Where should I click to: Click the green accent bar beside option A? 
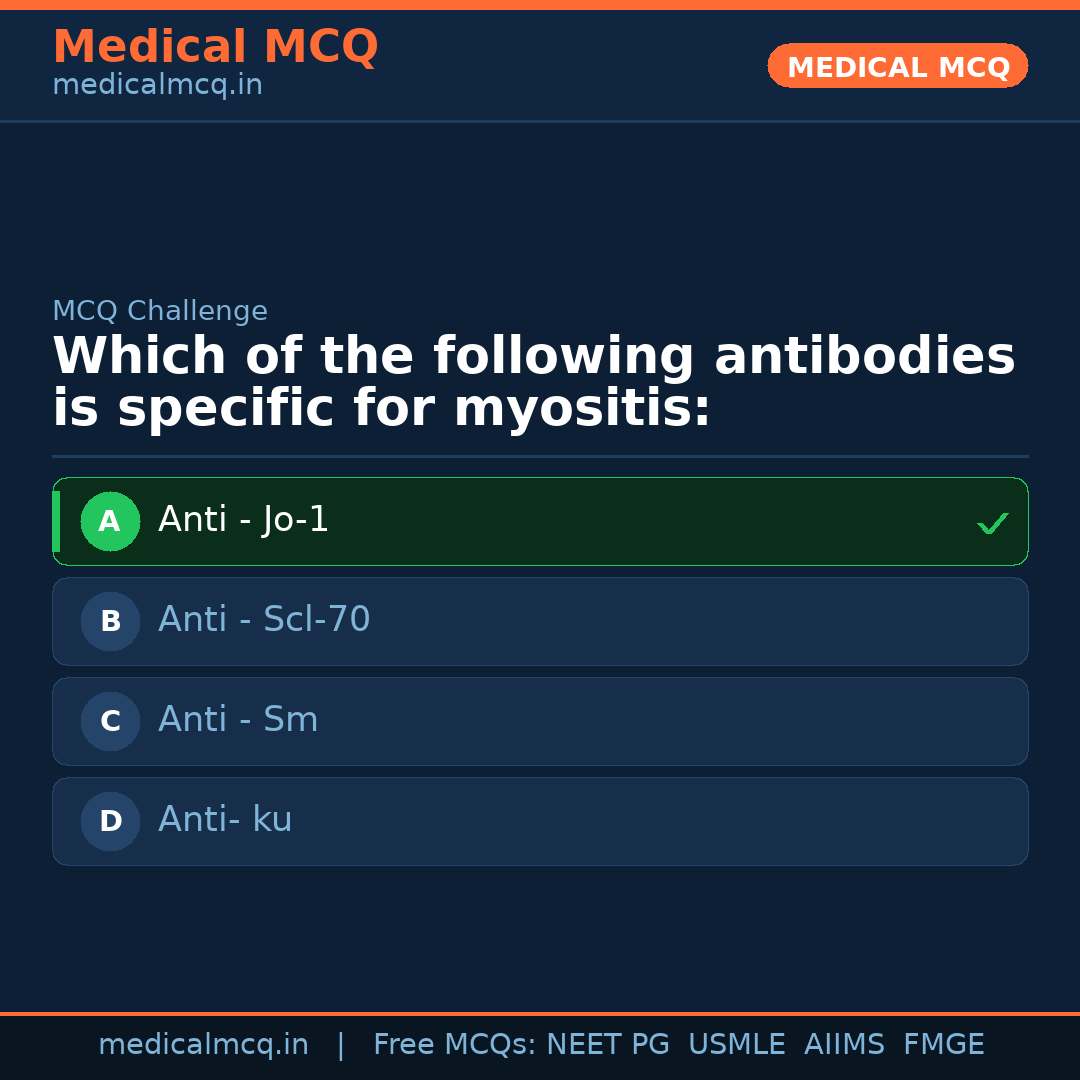coord(56,521)
